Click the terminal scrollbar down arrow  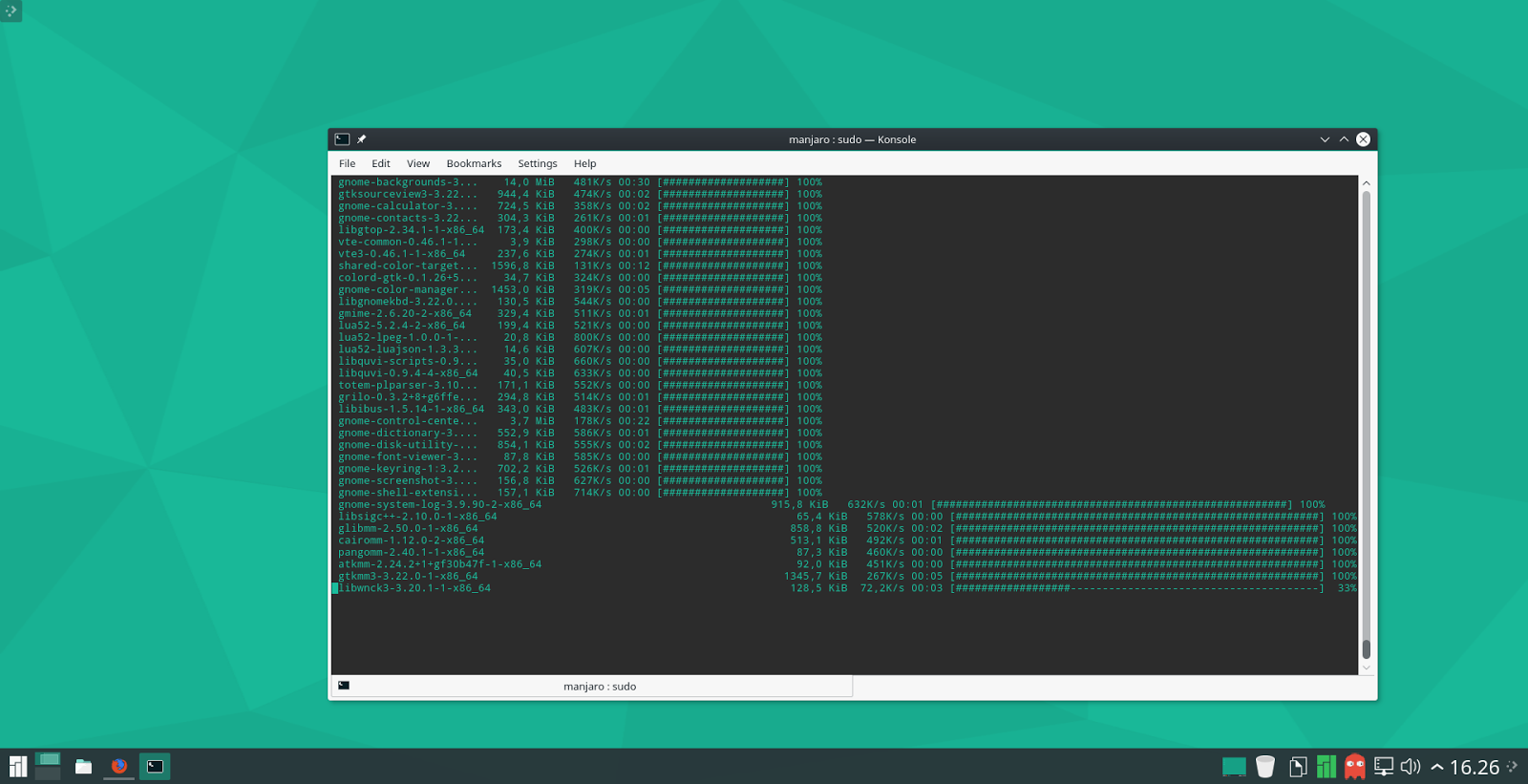1366,667
